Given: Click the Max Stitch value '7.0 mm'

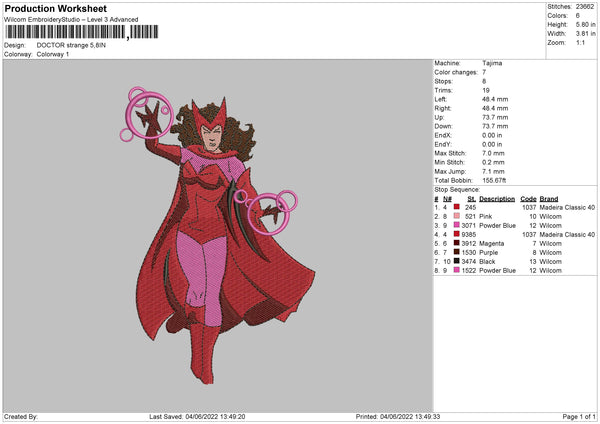Looking at the screenshot, I should [x=493, y=153].
